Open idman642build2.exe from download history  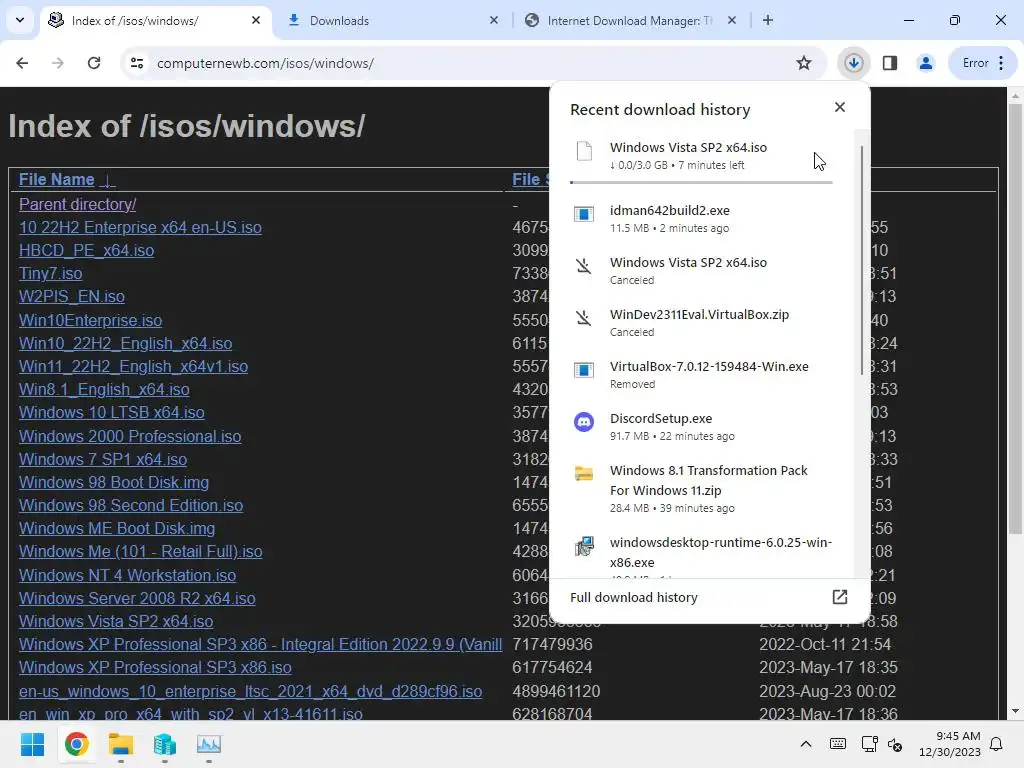pyautogui.click(x=701, y=219)
